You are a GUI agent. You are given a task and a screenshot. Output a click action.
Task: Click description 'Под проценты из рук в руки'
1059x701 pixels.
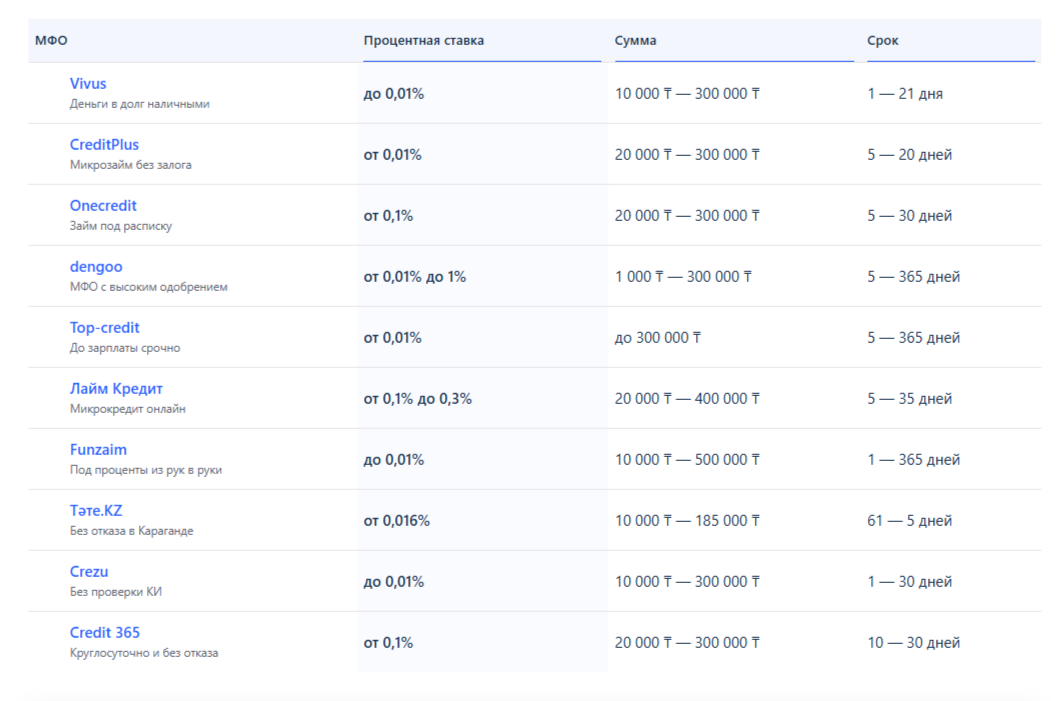pyautogui.click(x=146, y=470)
